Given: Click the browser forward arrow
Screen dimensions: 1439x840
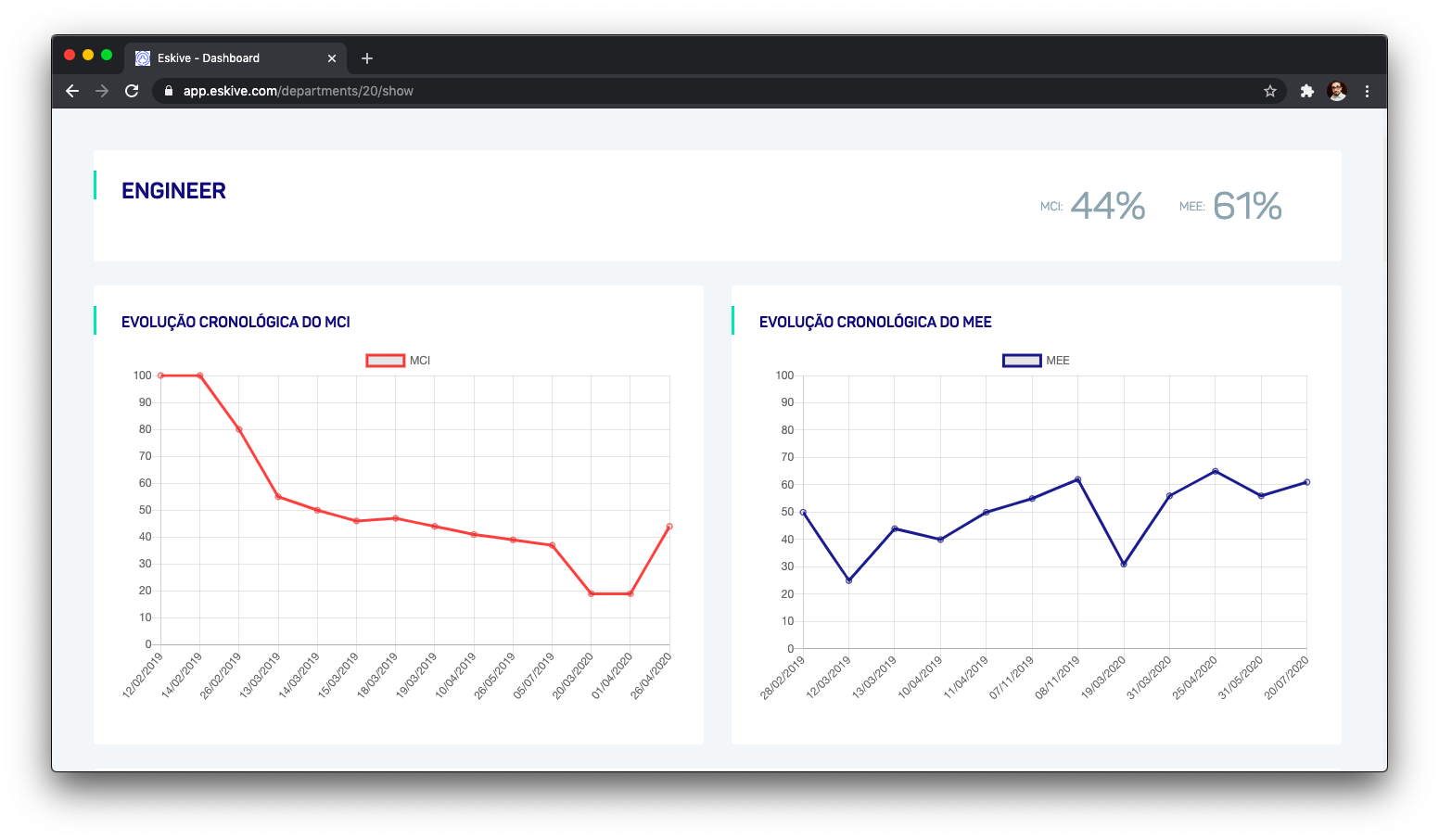Looking at the screenshot, I should coord(102,91).
